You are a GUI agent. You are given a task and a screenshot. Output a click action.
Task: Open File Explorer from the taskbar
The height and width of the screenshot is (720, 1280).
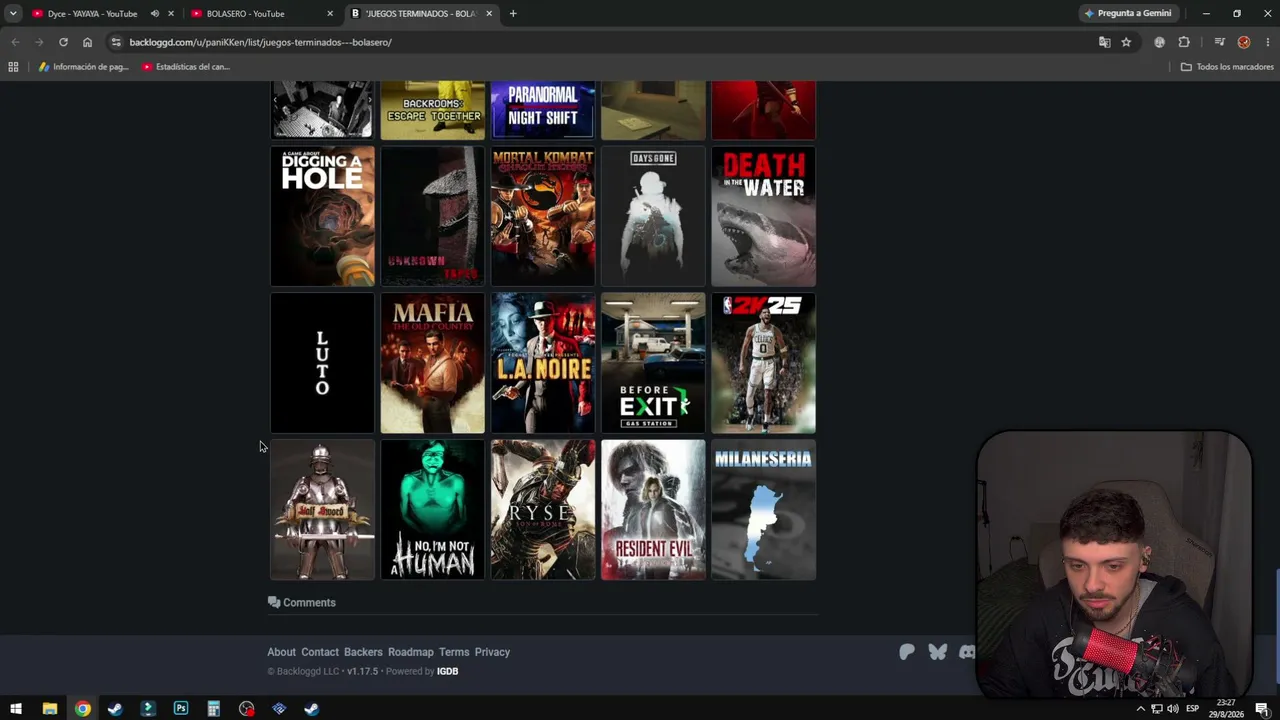50,709
